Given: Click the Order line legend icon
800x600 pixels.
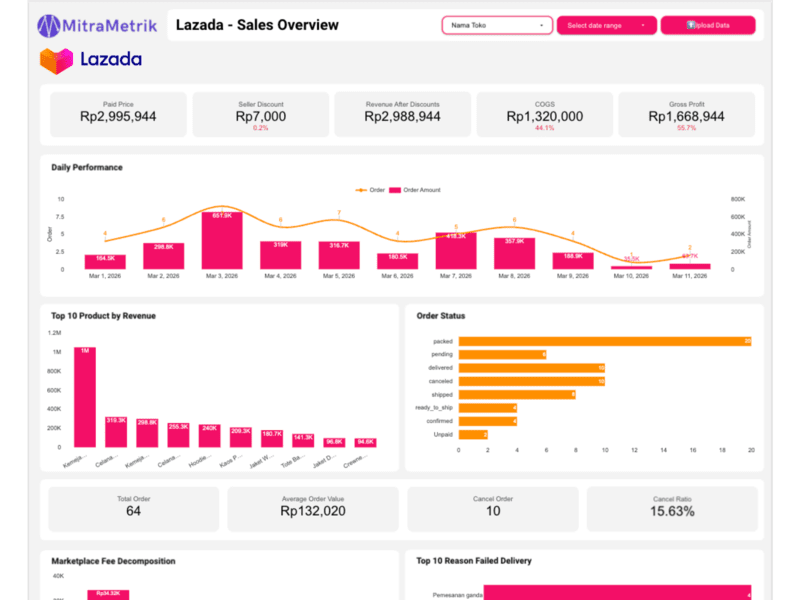Looking at the screenshot, I should [362, 190].
